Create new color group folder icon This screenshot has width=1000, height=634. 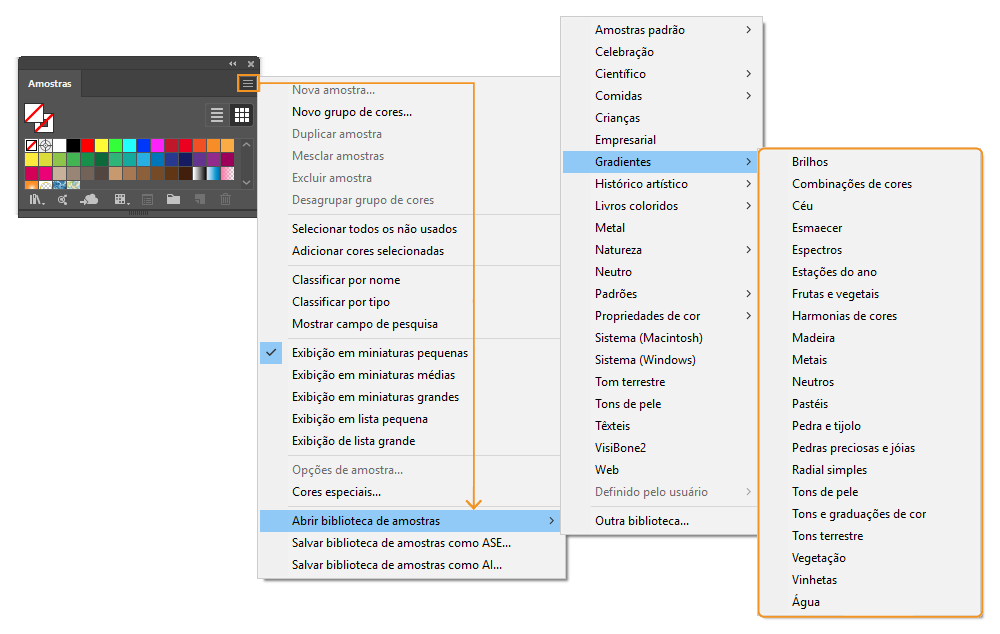pyautogui.click(x=173, y=200)
